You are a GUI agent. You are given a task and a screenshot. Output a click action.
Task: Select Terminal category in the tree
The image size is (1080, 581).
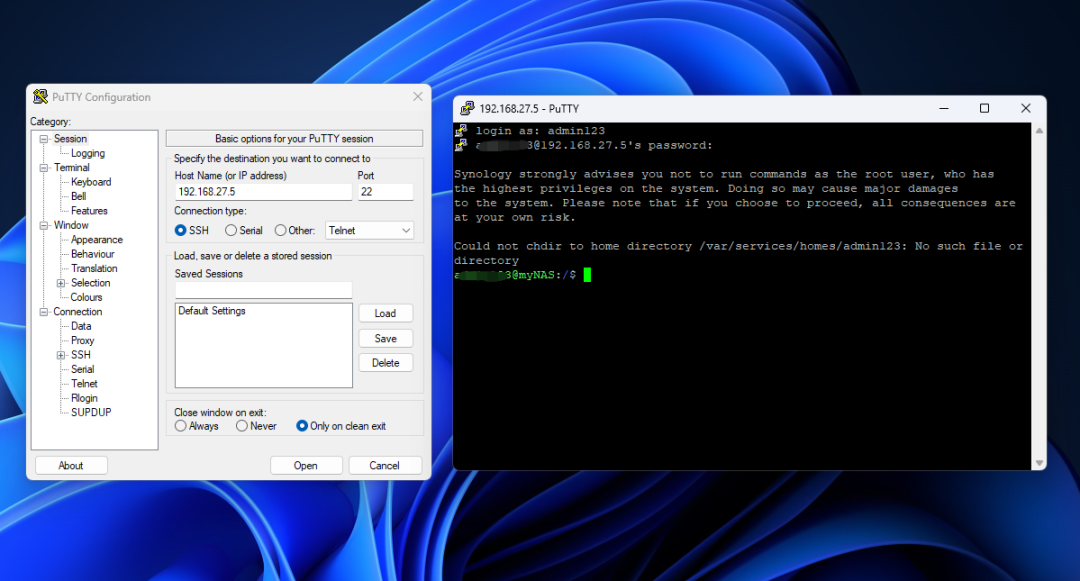[72, 168]
